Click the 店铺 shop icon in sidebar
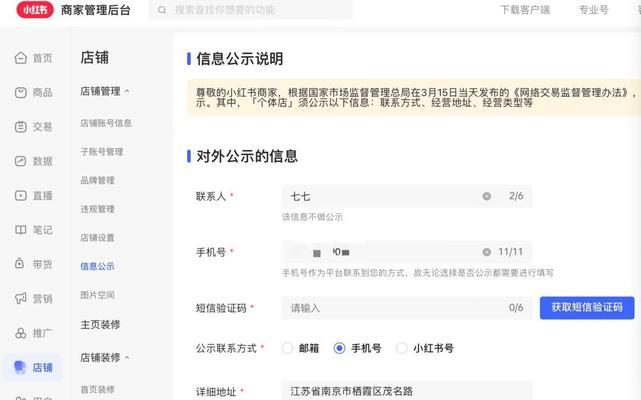This screenshot has height=400, width=641. [x=20, y=367]
